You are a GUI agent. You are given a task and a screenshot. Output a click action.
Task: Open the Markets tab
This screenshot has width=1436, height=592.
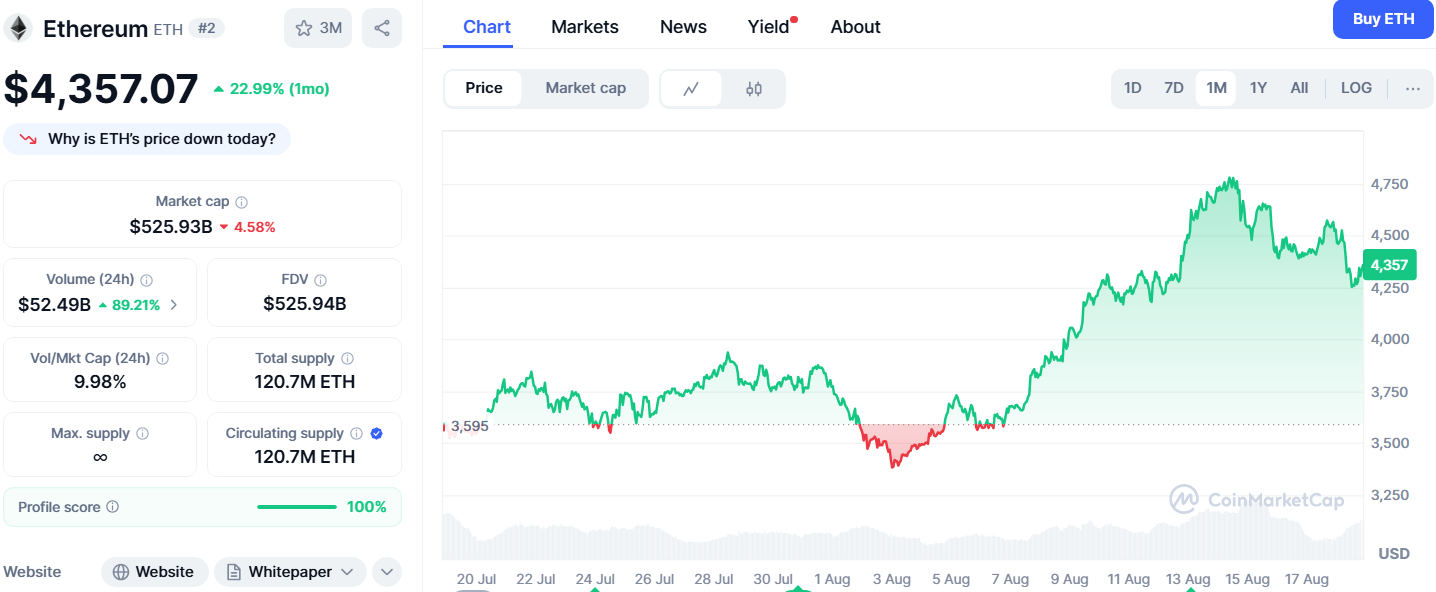(x=585, y=27)
